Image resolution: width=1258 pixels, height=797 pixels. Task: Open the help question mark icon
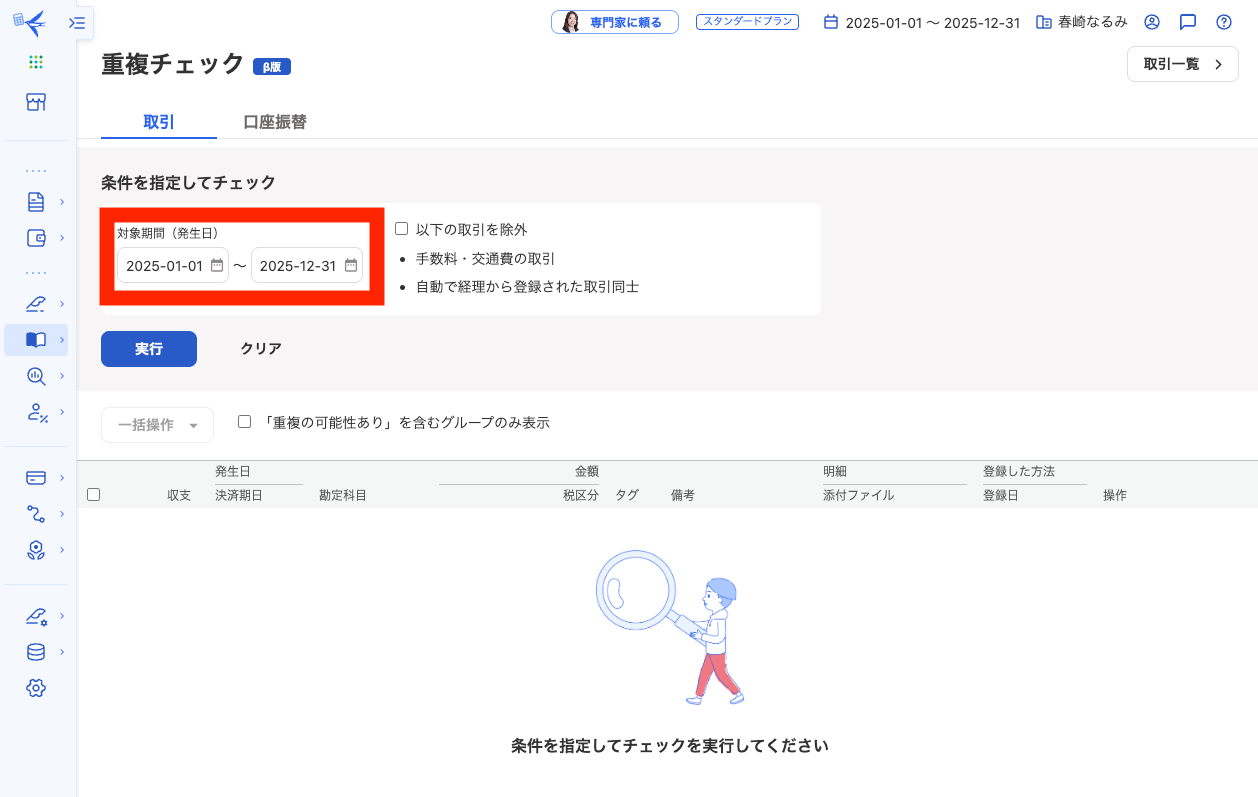(1223, 22)
